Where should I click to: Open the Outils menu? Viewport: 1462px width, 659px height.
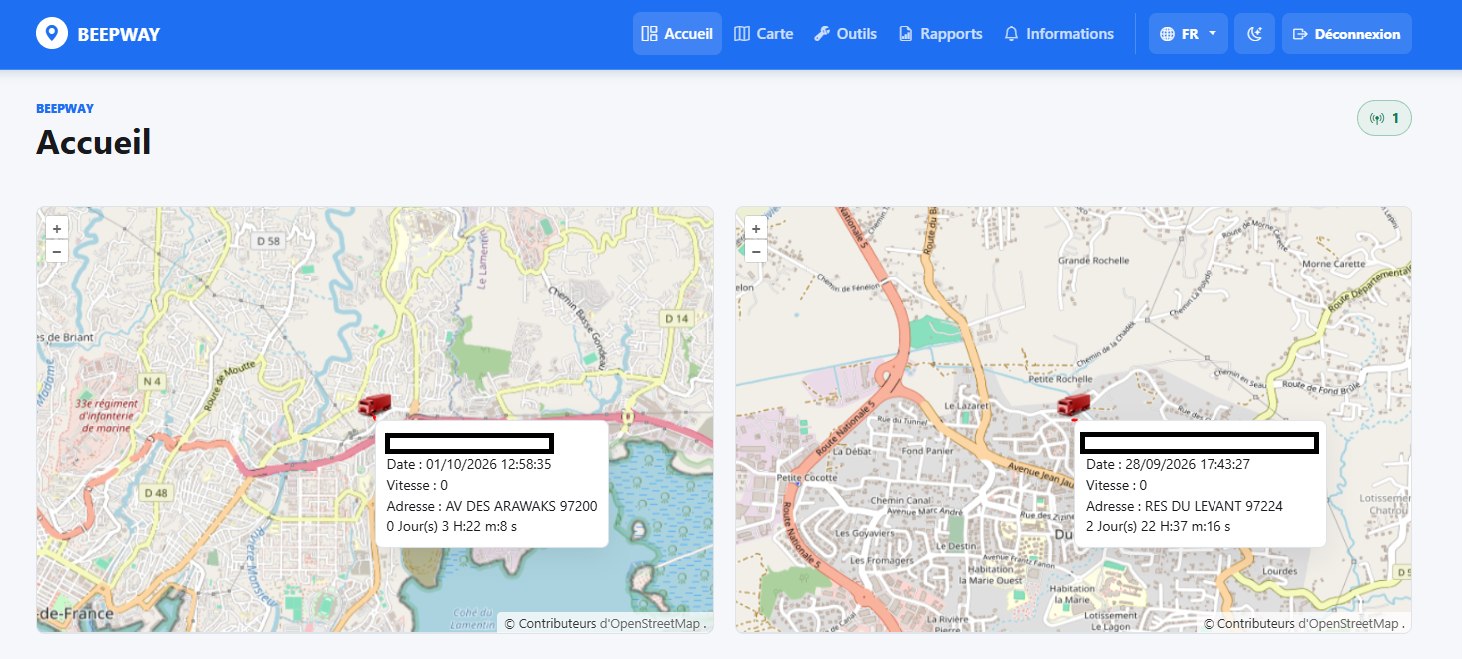pos(845,34)
